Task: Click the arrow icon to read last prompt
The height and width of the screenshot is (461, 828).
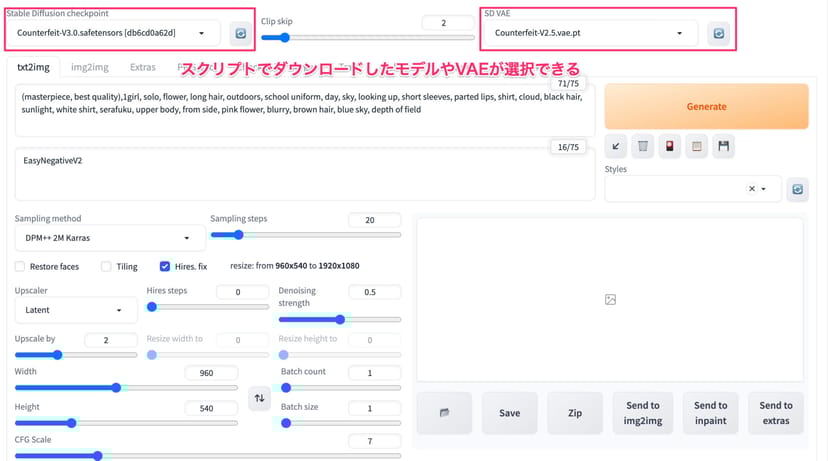Action: coord(616,147)
